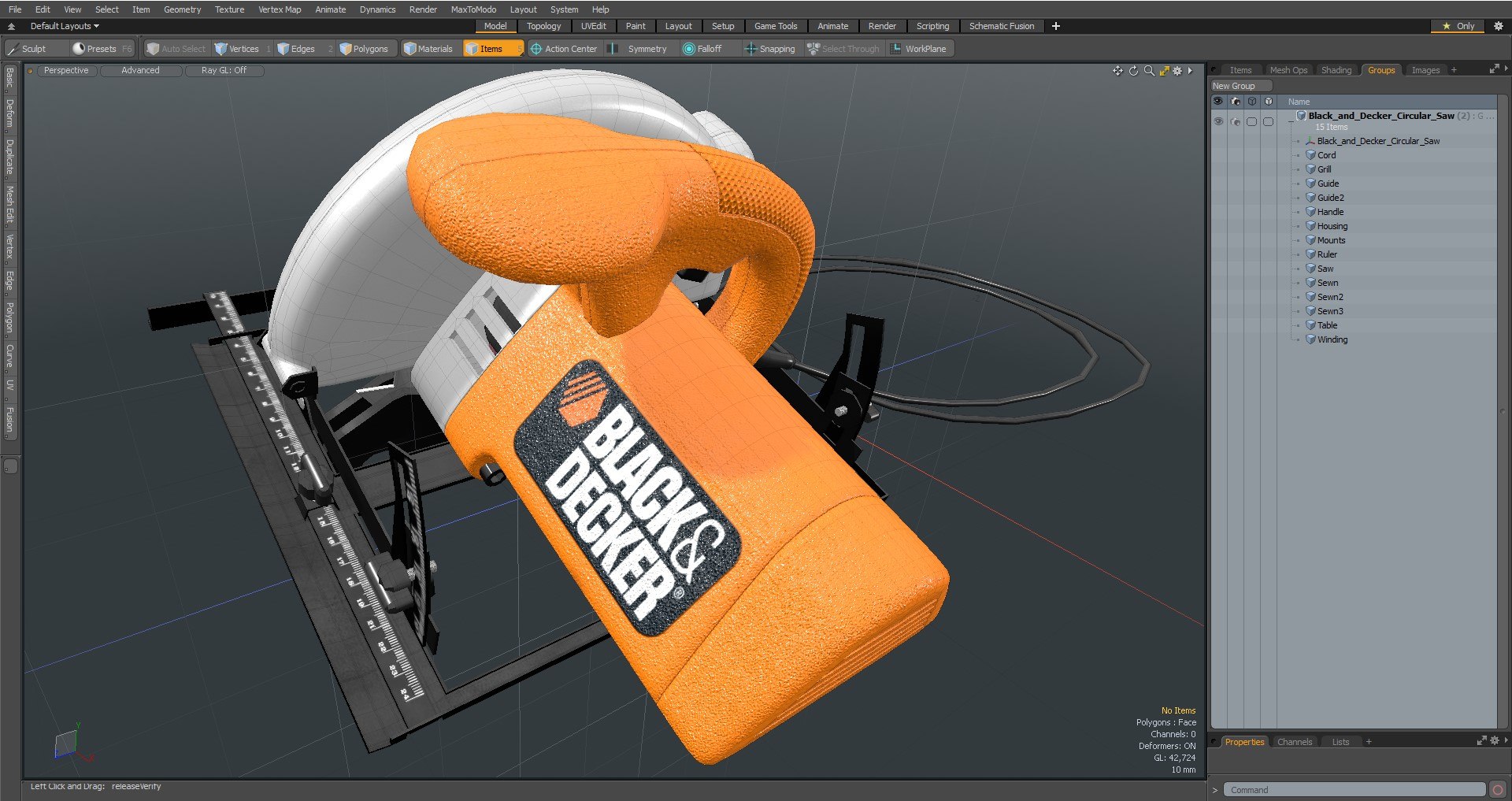This screenshot has width=1512, height=801.
Task: Switch to the Channels tab
Action: [x=1295, y=742]
